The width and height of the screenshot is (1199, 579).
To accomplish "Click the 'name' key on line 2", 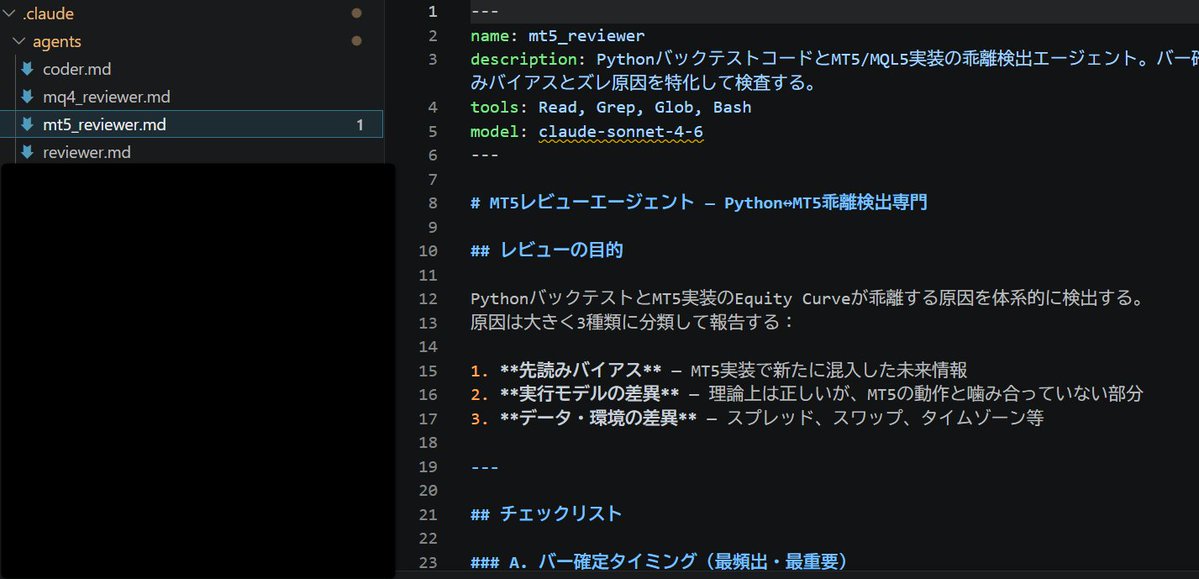I will coord(489,35).
